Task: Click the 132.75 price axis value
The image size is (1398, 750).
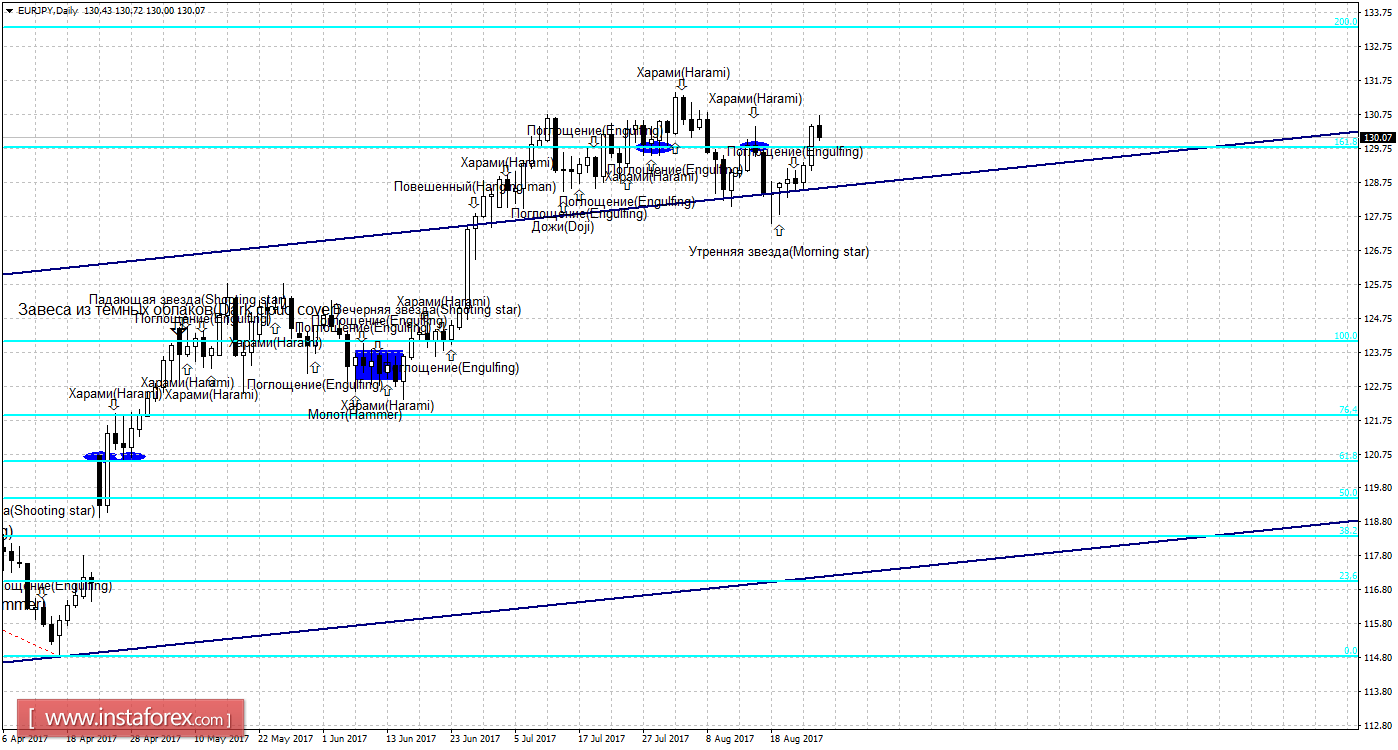Action: (x=1378, y=47)
